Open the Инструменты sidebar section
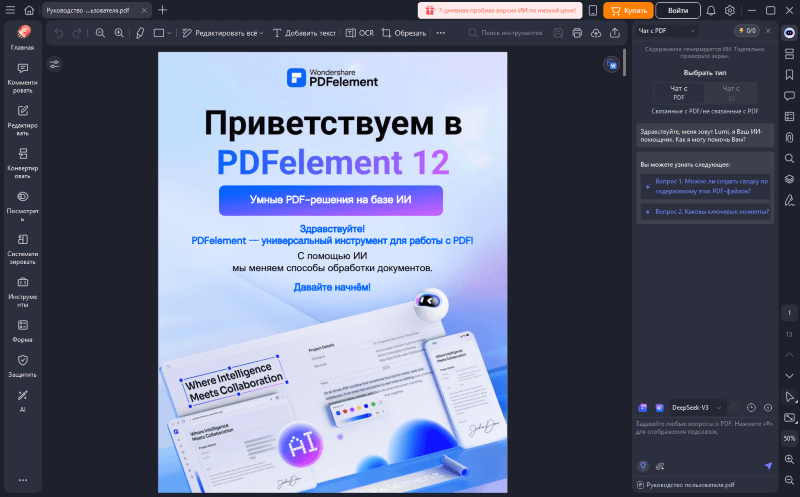800x497 pixels. pos(22,292)
